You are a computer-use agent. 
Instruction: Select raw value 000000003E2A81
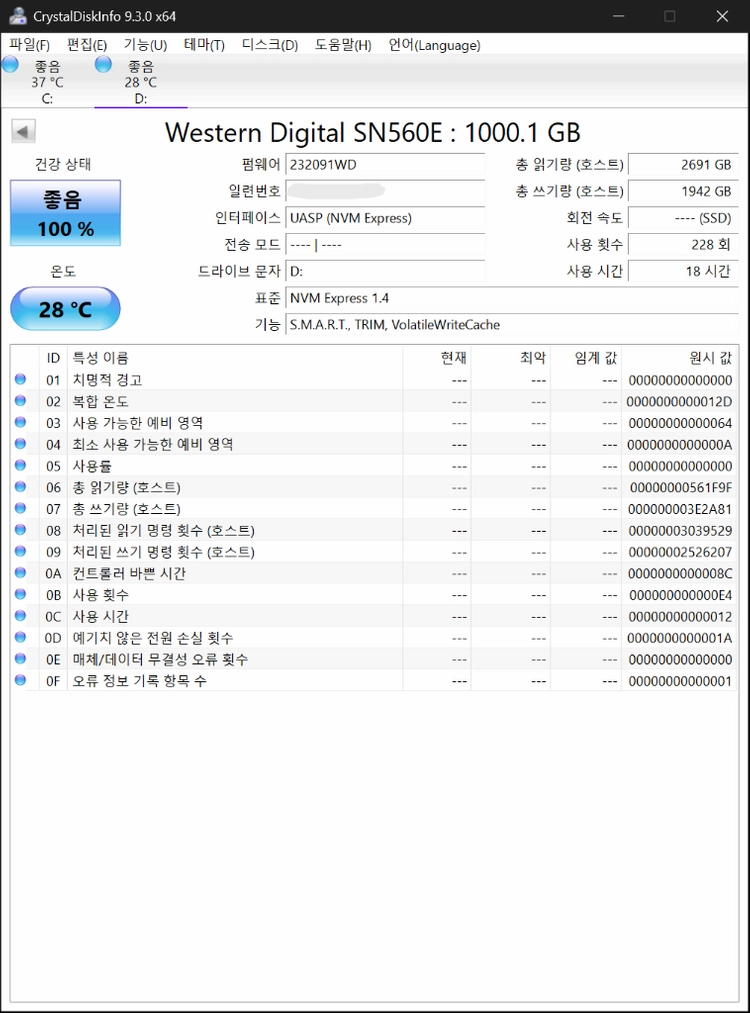point(680,509)
